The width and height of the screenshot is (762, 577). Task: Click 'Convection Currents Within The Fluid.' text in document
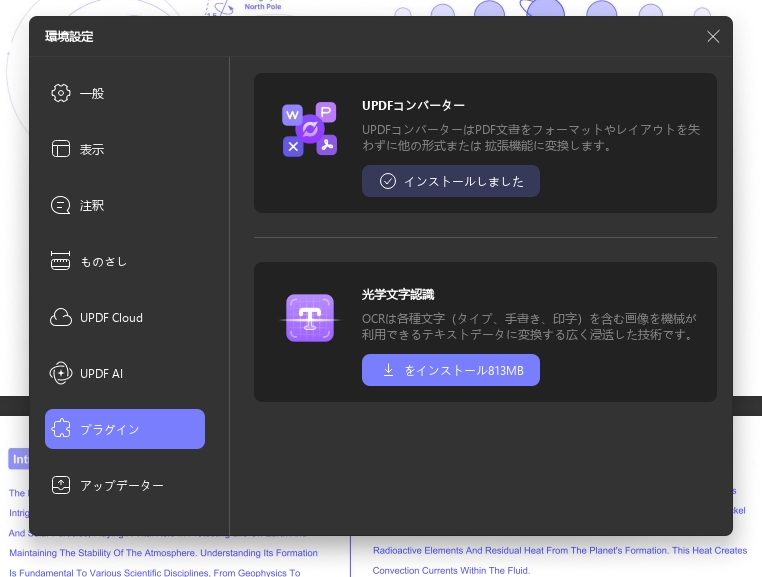pos(451,571)
